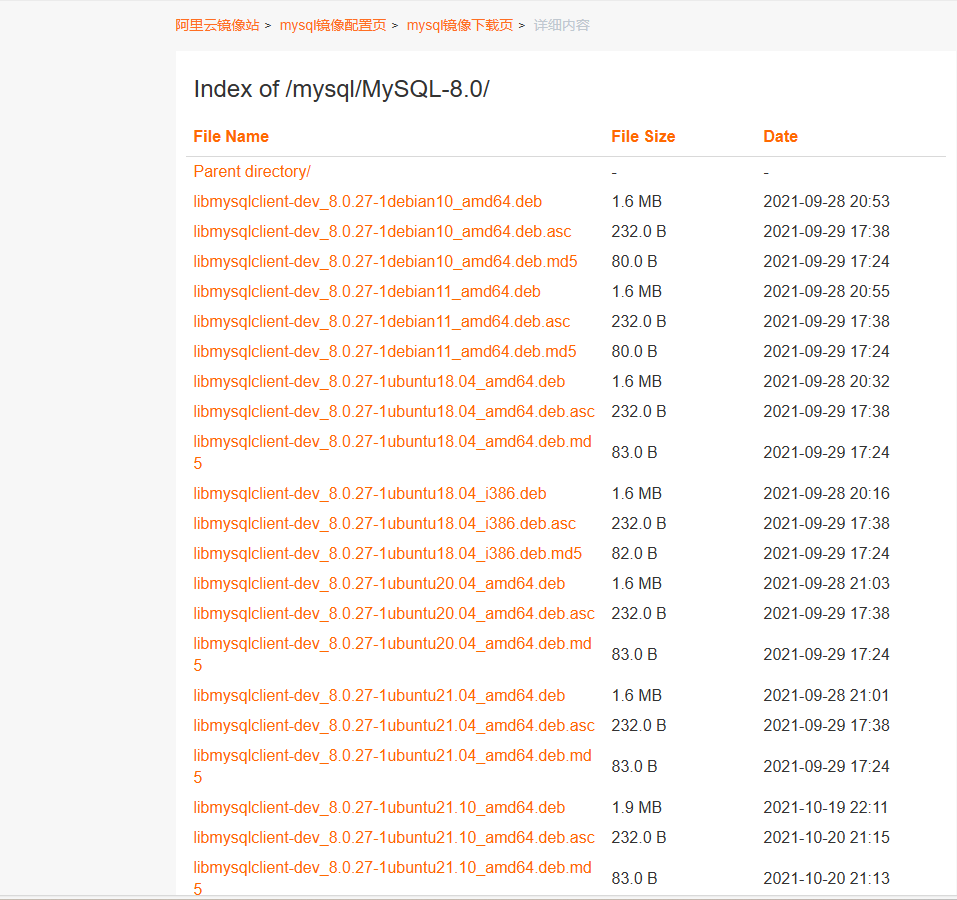Open ubuntu21.10_amd64.deb.asc signature file
Viewport: 957px width, 900px height.
tap(394, 837)
